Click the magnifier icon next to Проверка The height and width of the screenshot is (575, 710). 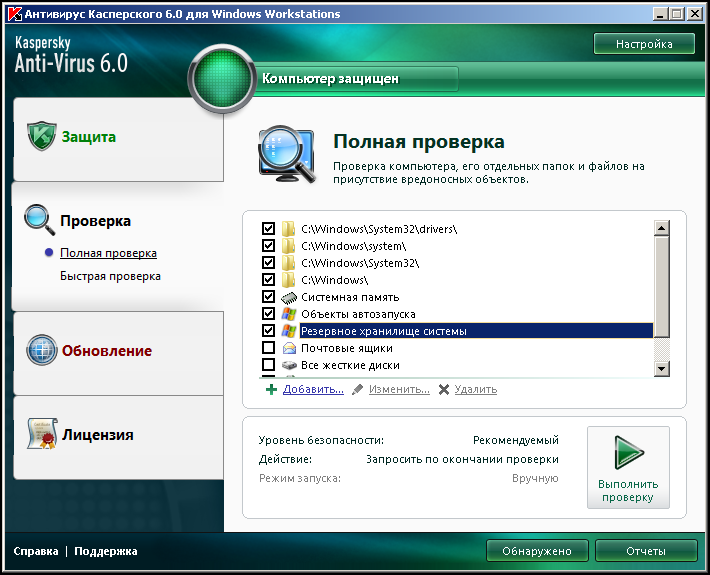pyautogui.click(x=39, y=220)
